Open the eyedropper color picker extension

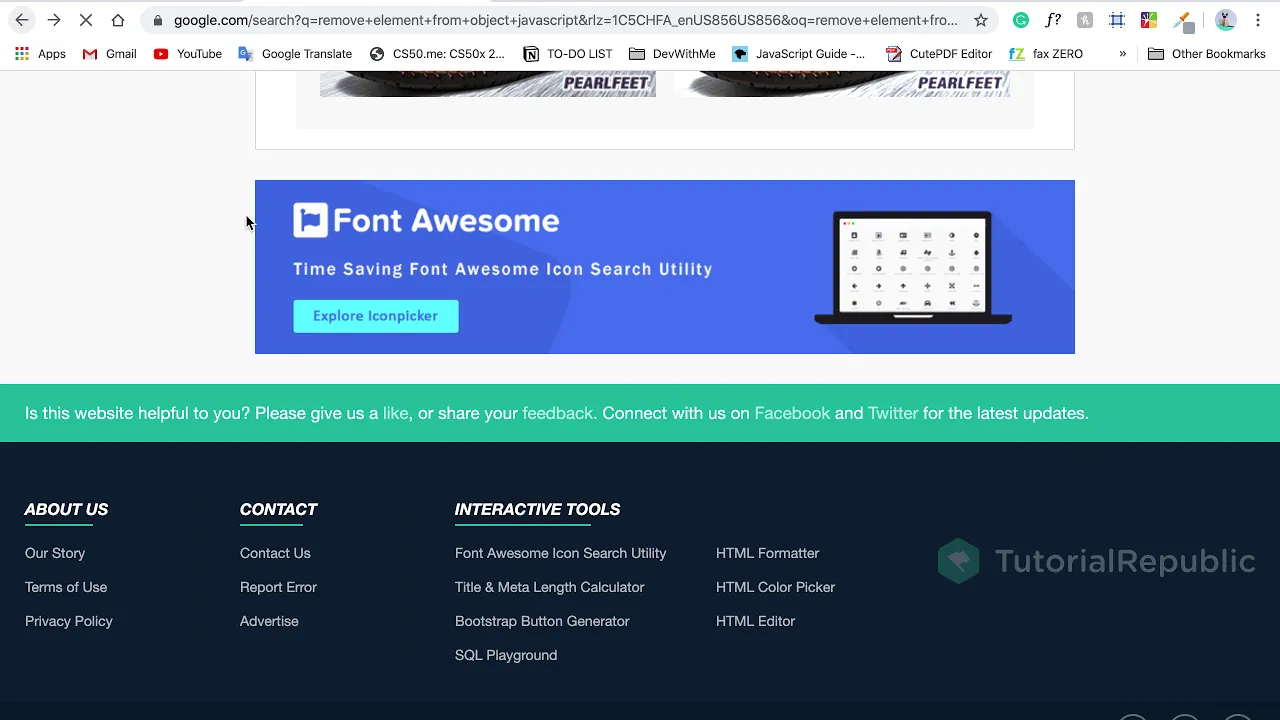1182,20
